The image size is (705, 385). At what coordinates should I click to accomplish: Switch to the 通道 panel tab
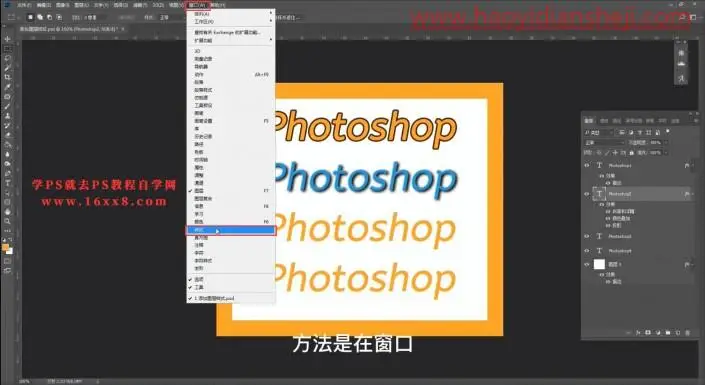click(604, 121)
